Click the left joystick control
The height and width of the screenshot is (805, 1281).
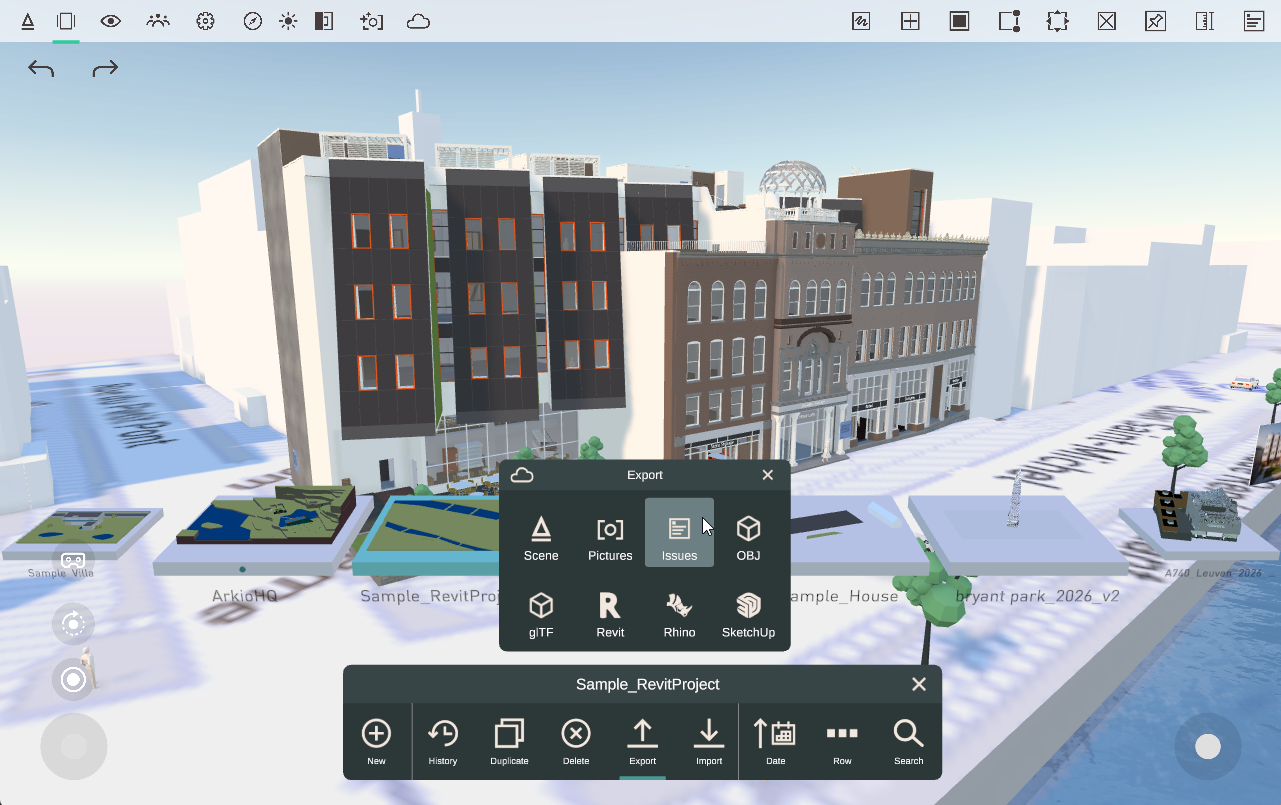(74, 747)
